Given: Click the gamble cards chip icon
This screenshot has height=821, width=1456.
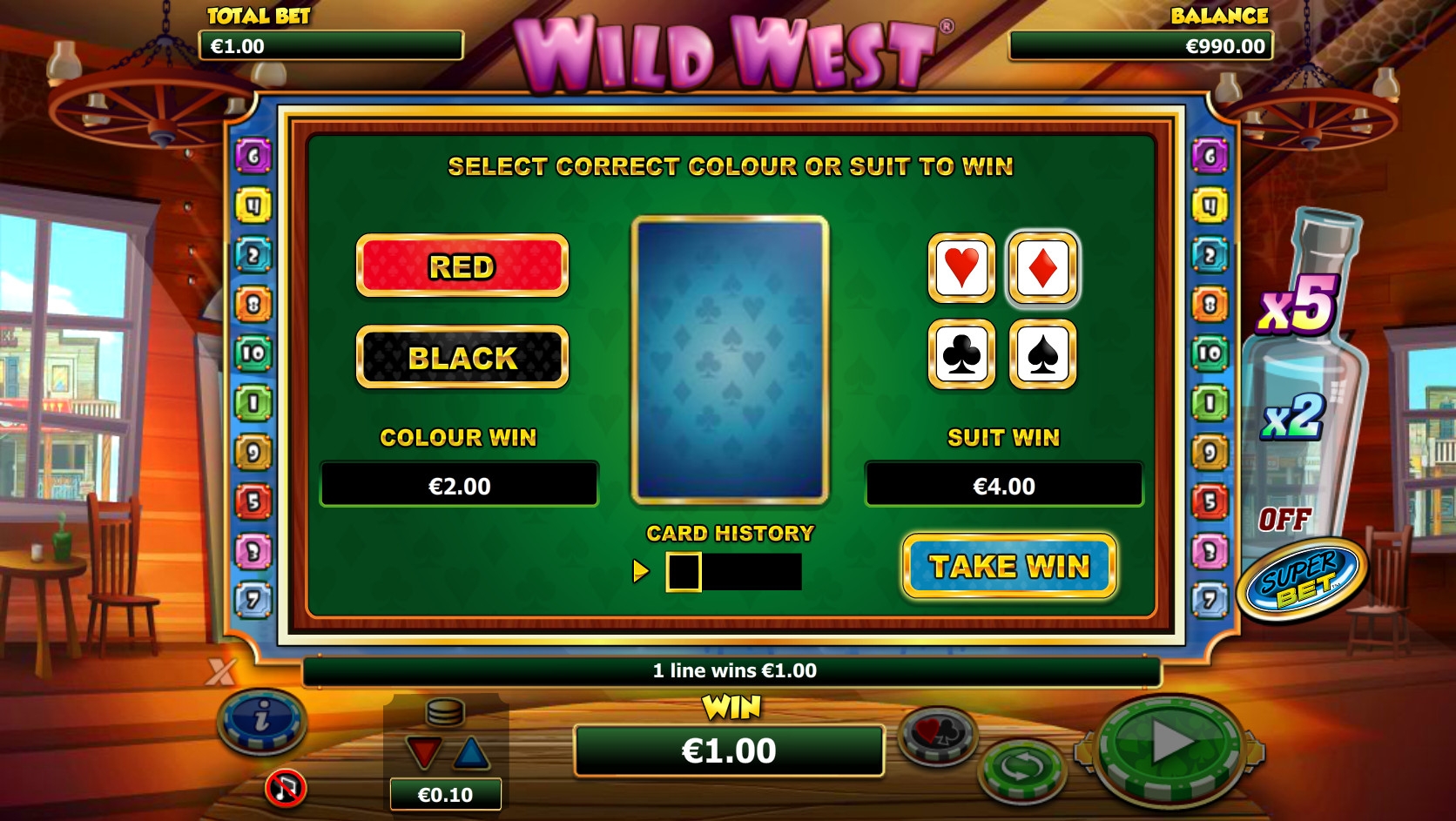Looking at the screenshot, I should tap(938, 734).
